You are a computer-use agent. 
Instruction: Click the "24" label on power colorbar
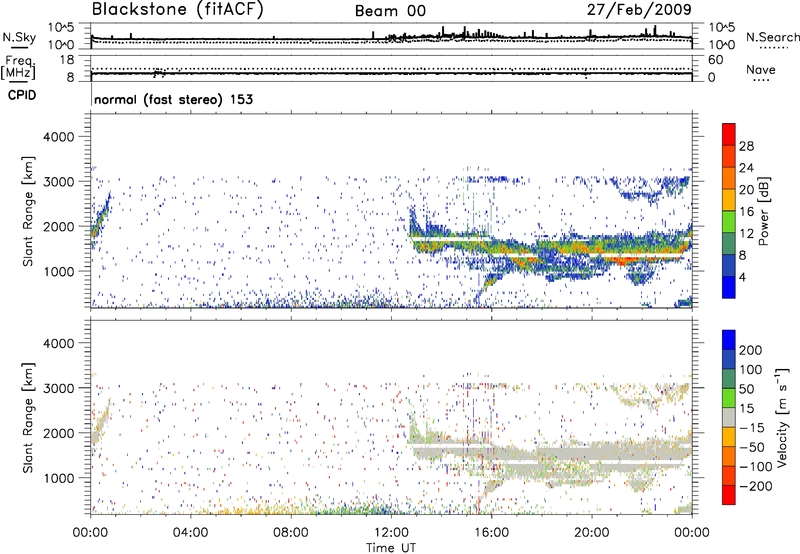point(746,168)
